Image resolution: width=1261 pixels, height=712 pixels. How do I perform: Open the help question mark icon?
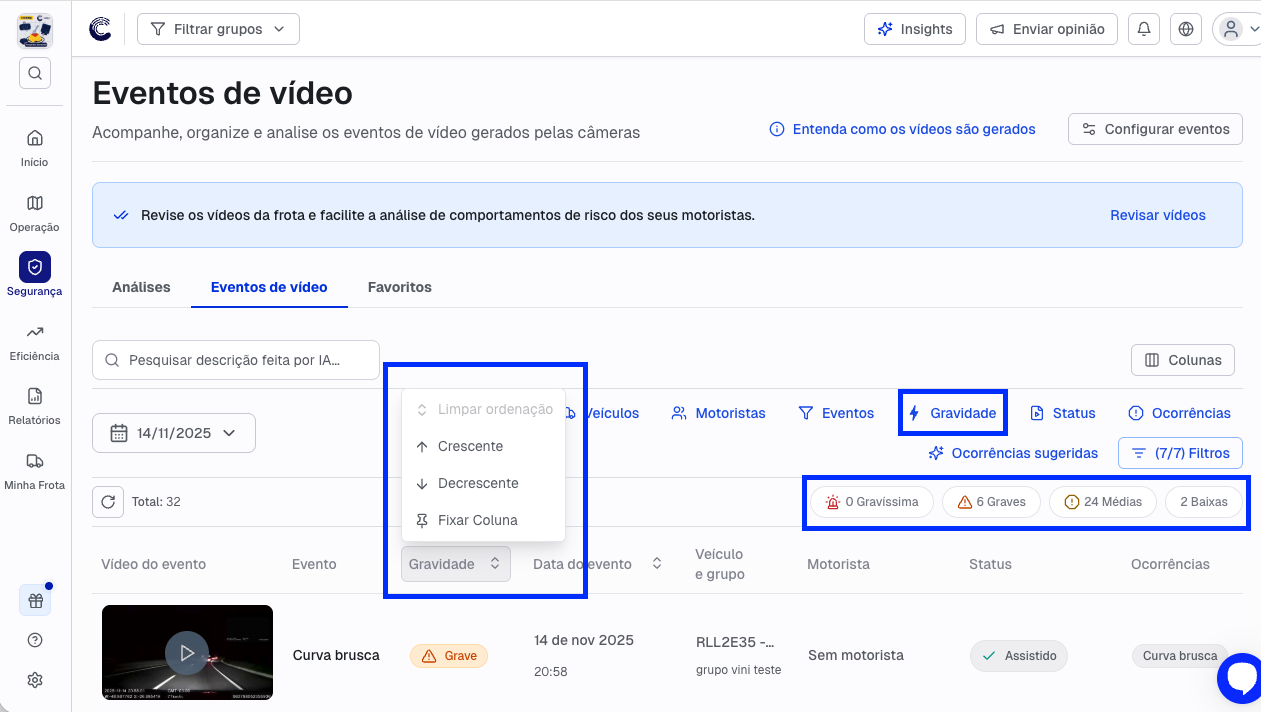[x=35, y=640]
